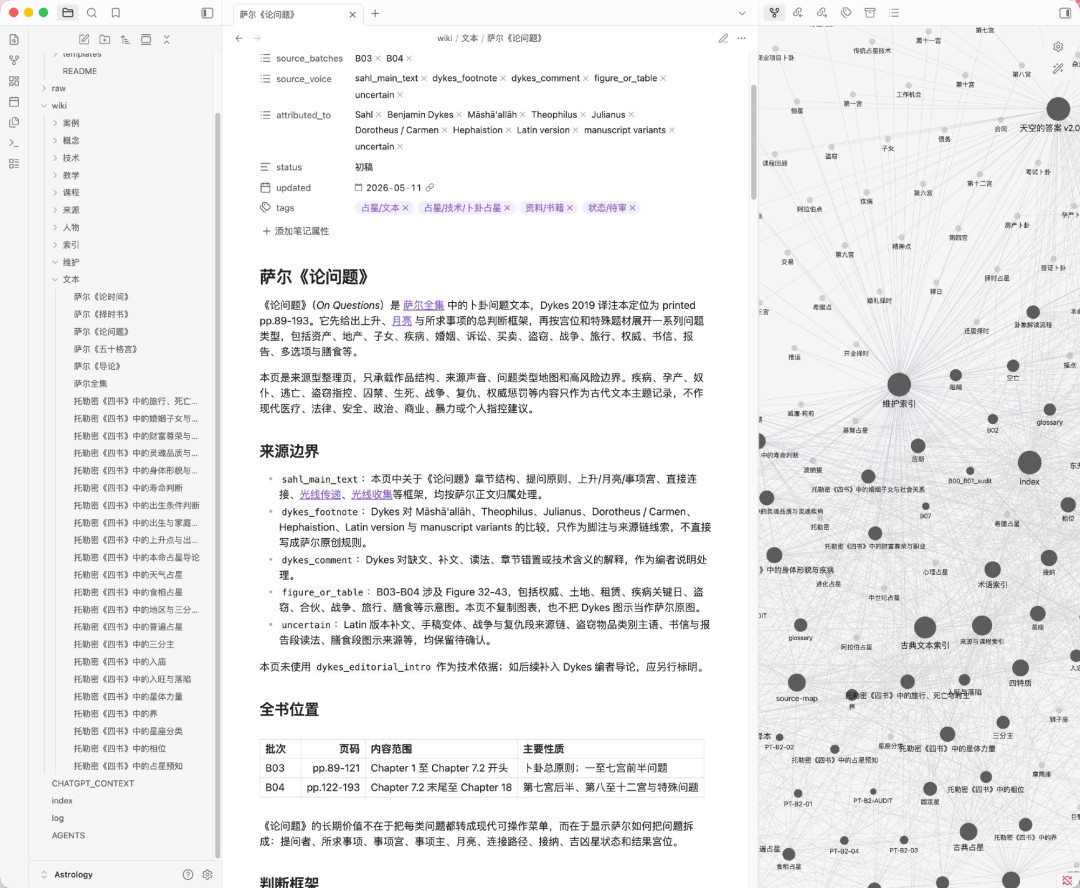This screenshot has width=1080, height=888.
Task: Navigate back with the left arrow
Action: click(239, 39)
